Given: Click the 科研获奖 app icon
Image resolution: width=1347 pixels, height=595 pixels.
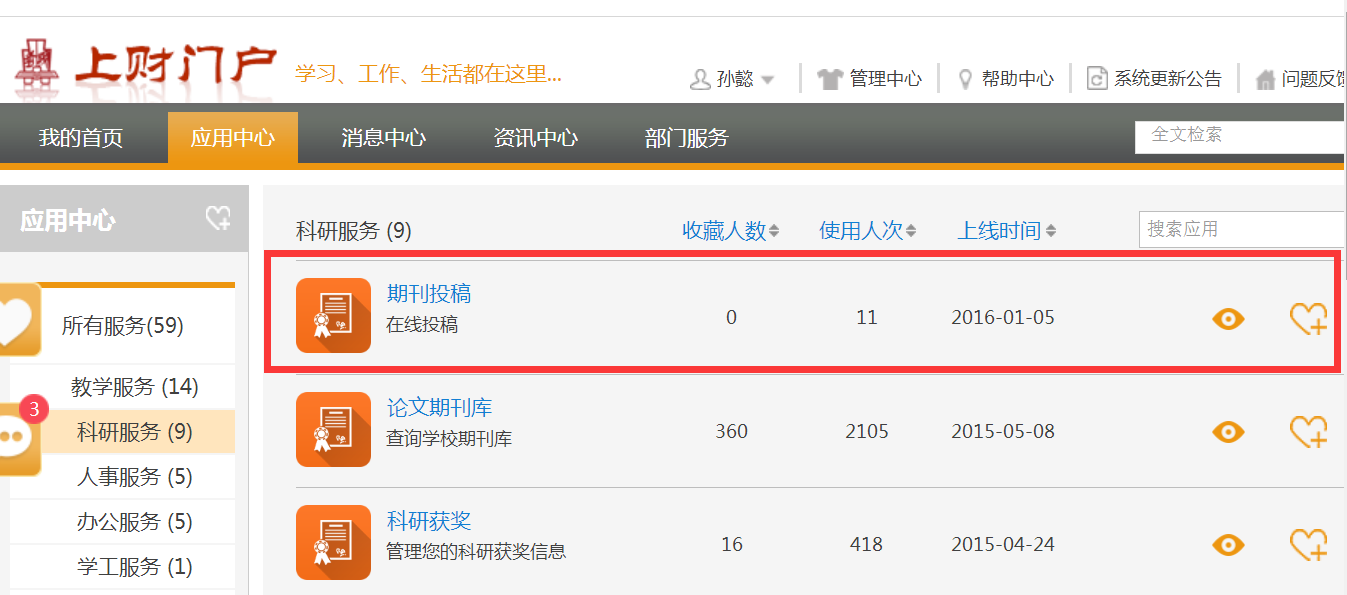Looking at the screenshot, I should coord(333,543).
